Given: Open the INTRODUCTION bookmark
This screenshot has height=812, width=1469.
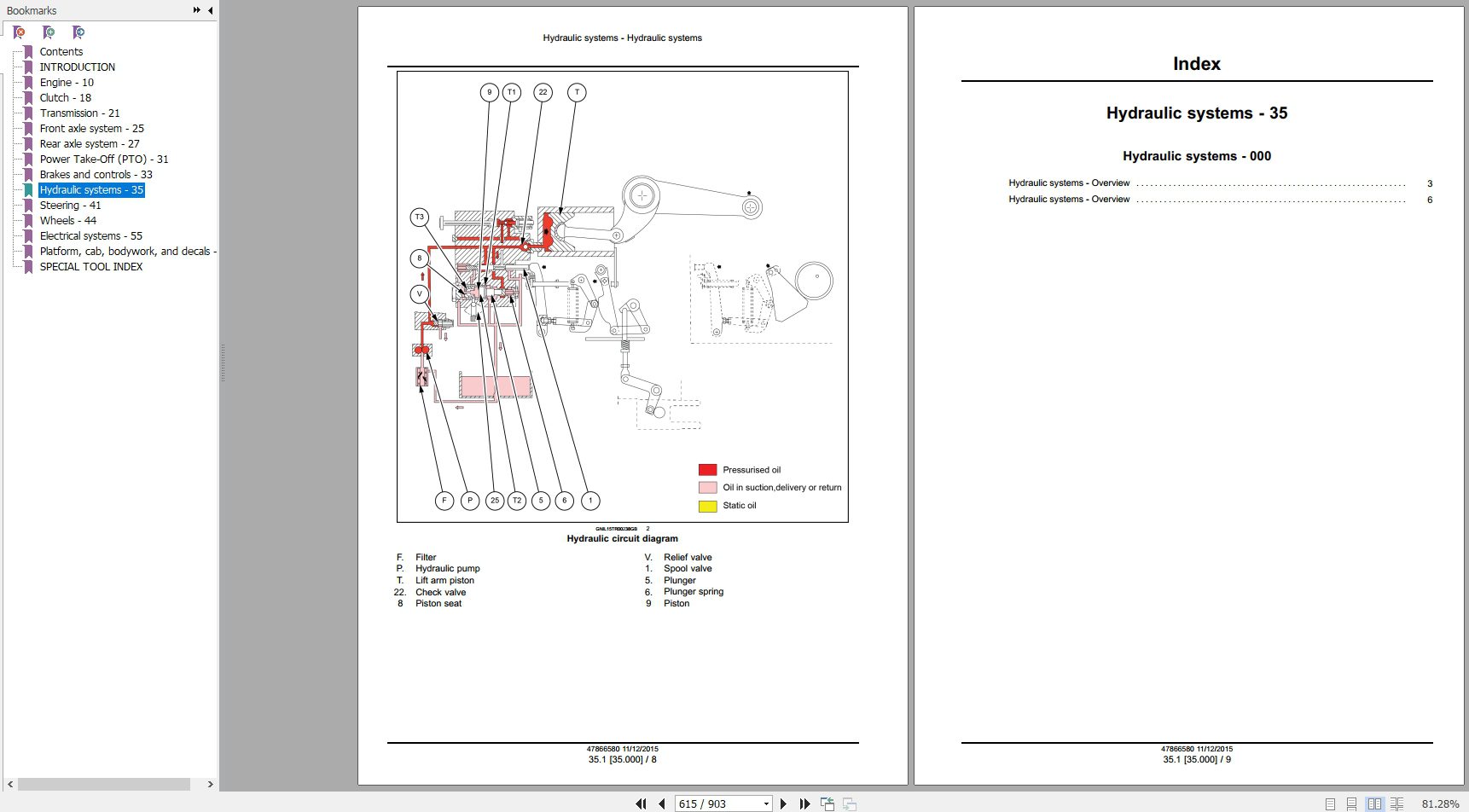Looking at the screenshot, I should click(78, 67).
